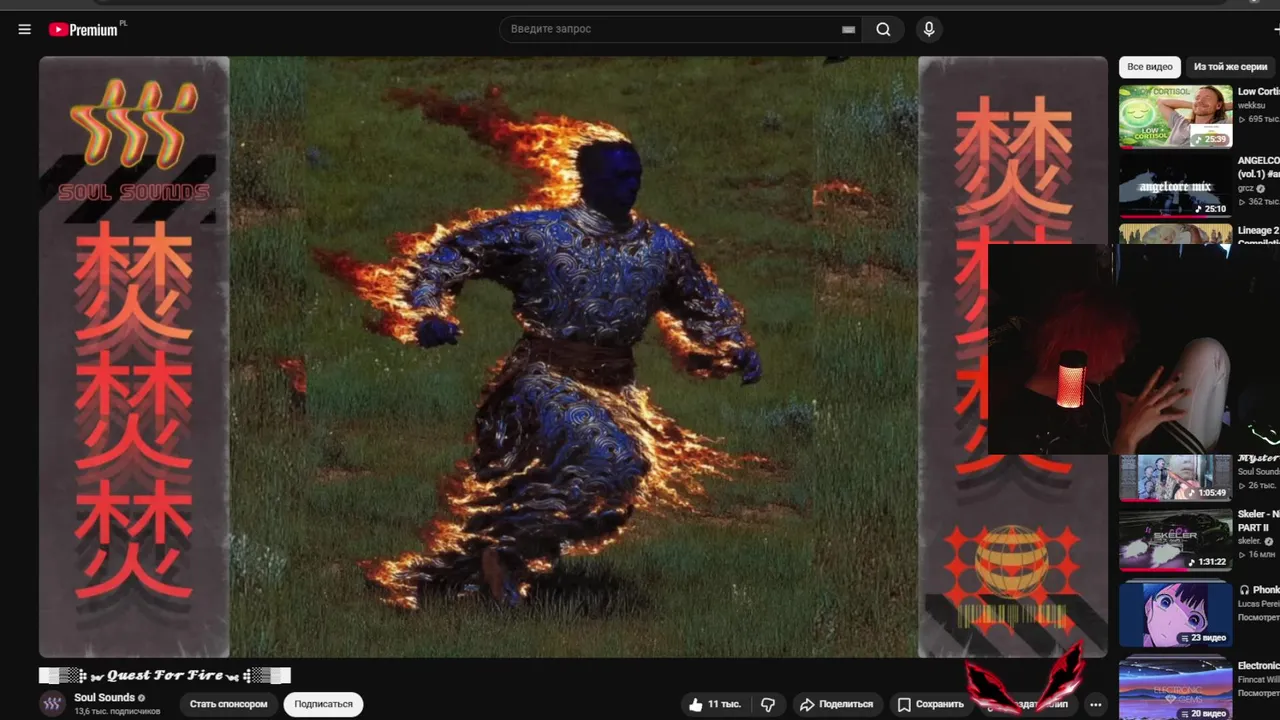
Task: Click the 'Low Corti...' video title
Action: coord(1258,92)
